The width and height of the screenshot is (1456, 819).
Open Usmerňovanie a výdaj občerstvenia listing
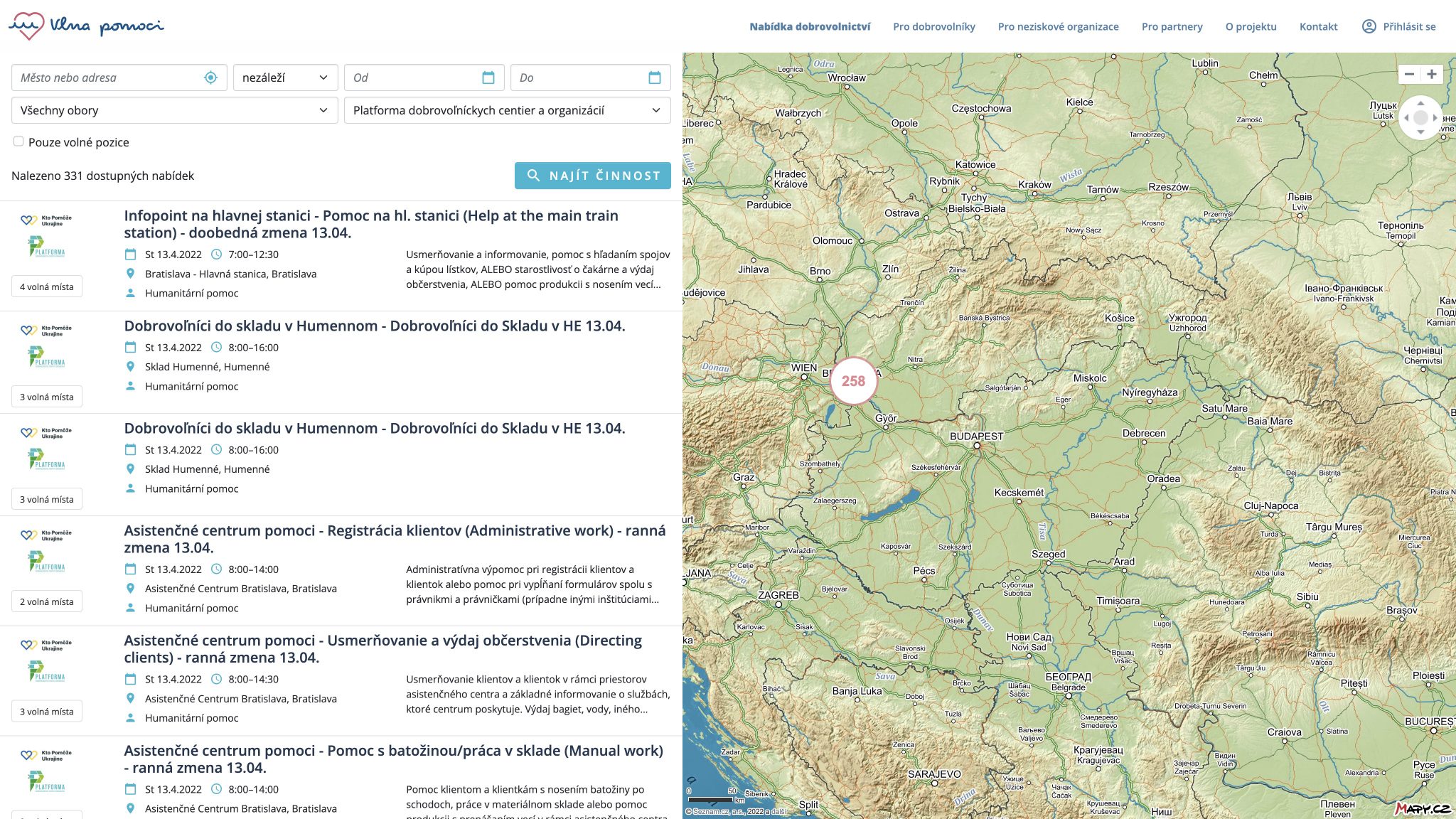[x=382, y=649]
